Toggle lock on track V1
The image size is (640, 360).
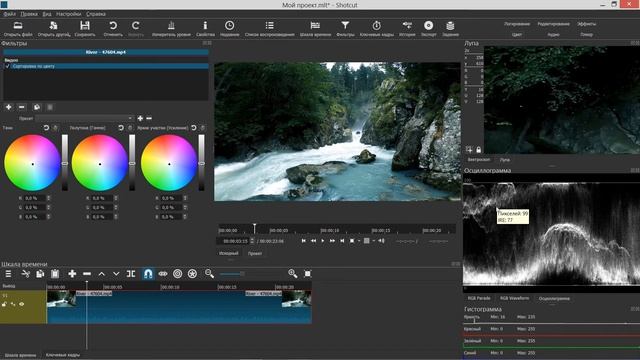point(4,304)
